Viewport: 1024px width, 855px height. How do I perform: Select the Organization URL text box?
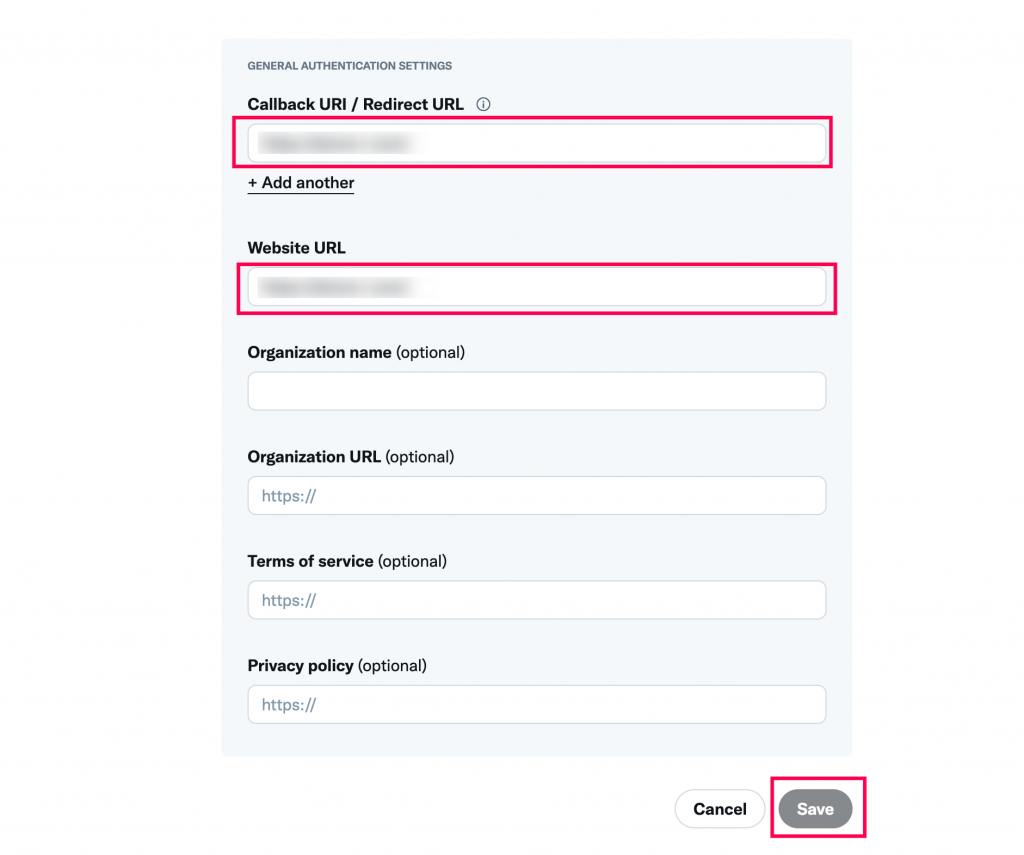[x=537, y=496]
